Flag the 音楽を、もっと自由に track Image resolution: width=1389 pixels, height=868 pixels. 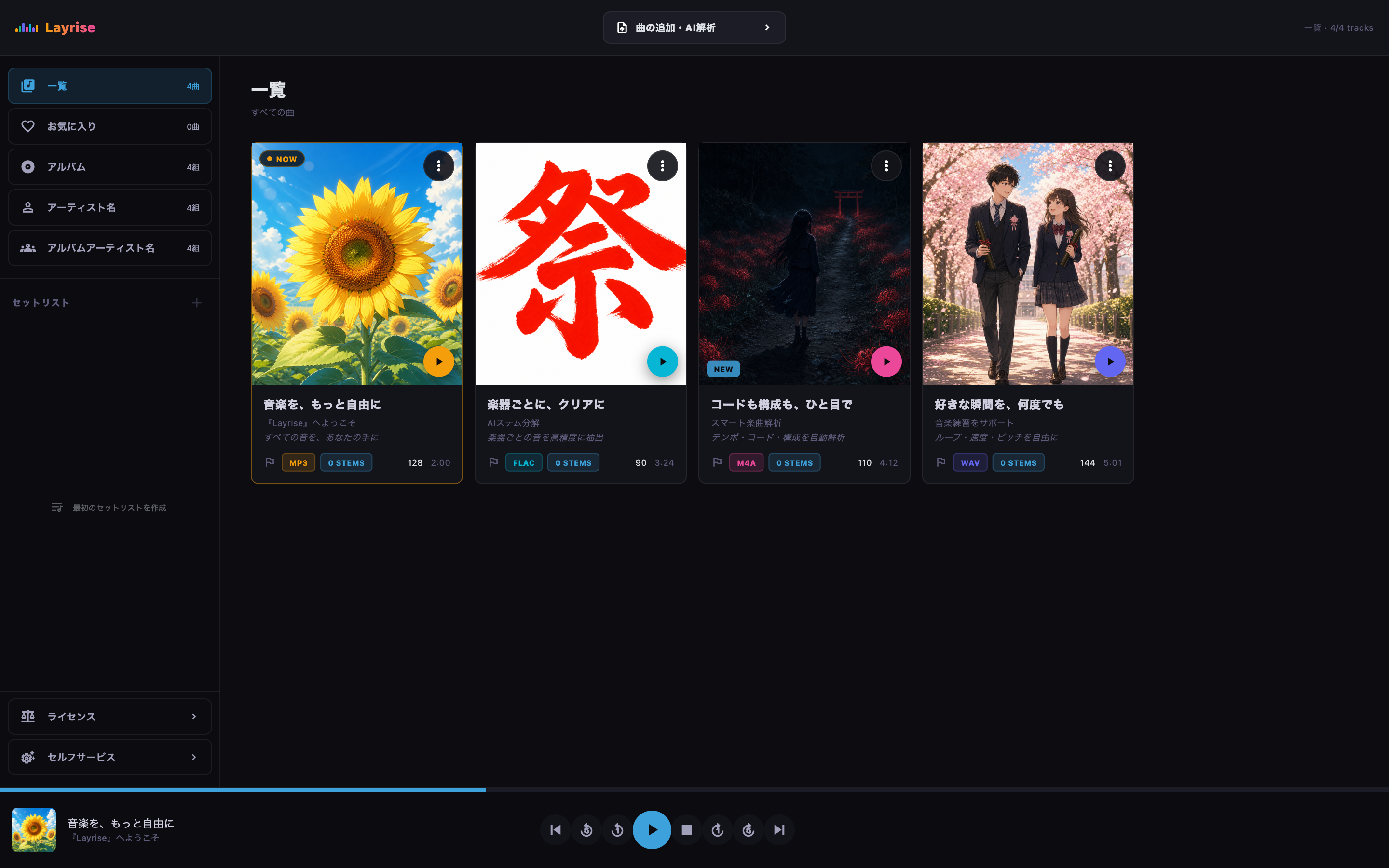pyautogui.click(x=270, y=462)
